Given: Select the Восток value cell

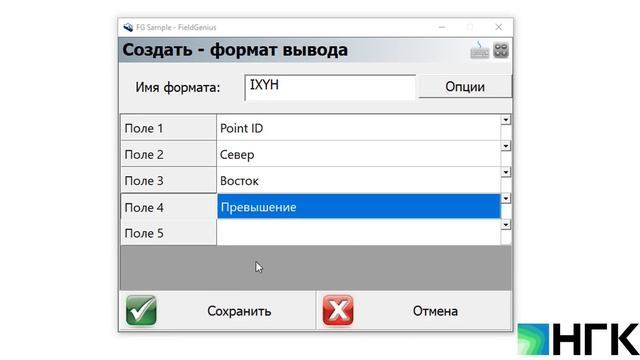Looking at the screenshot, I should point(359,180).
